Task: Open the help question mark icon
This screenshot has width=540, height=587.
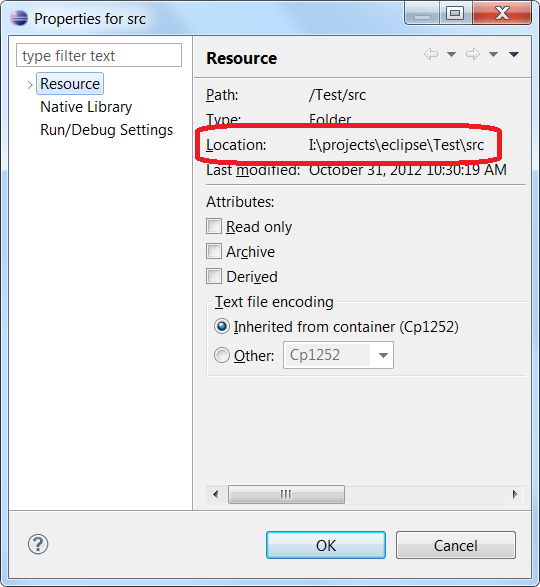Action: click(38, 544)
